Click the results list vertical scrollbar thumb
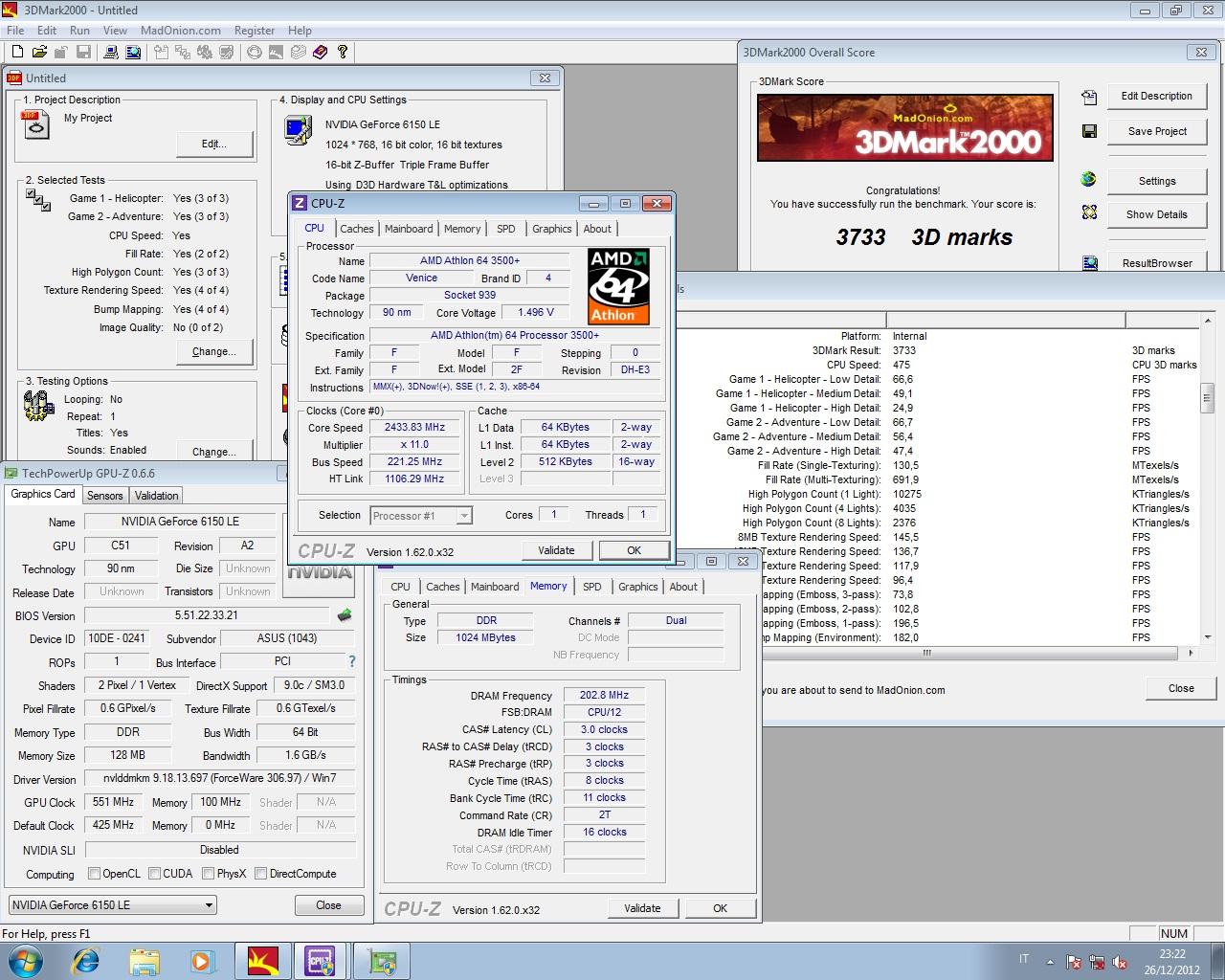1225x980 pixels. click(1207, 396)
